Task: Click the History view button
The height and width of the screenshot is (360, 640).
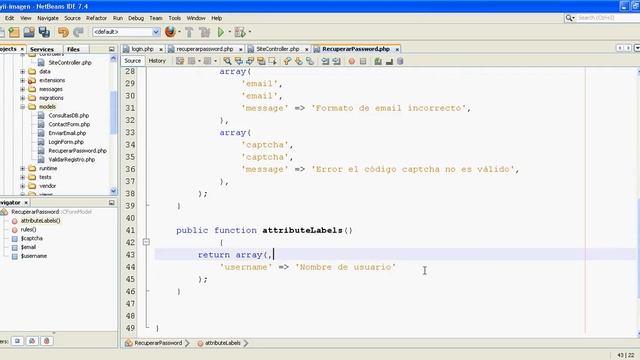Action: 157,61
